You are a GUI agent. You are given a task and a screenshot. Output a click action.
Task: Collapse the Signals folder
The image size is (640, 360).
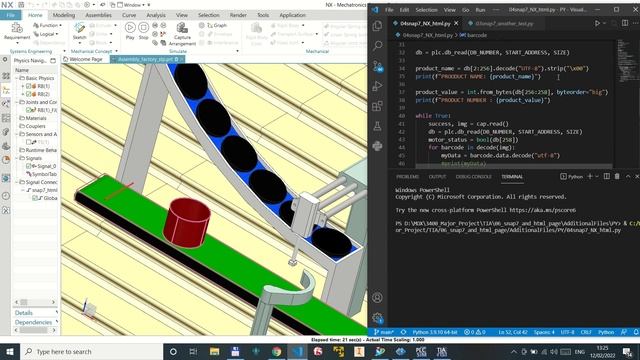tap(17, 158)
